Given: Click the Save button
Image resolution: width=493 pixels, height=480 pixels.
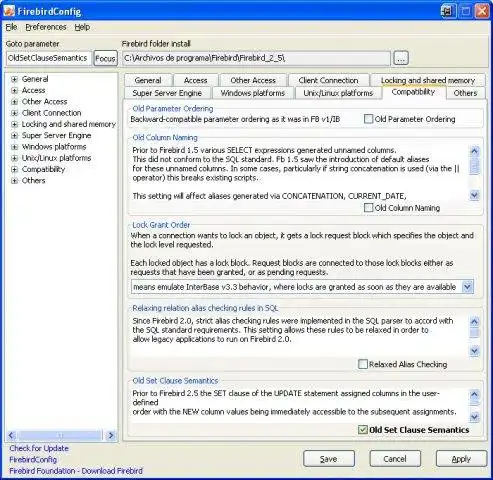Looking at the screenshot, I should [x=329, y=459].
